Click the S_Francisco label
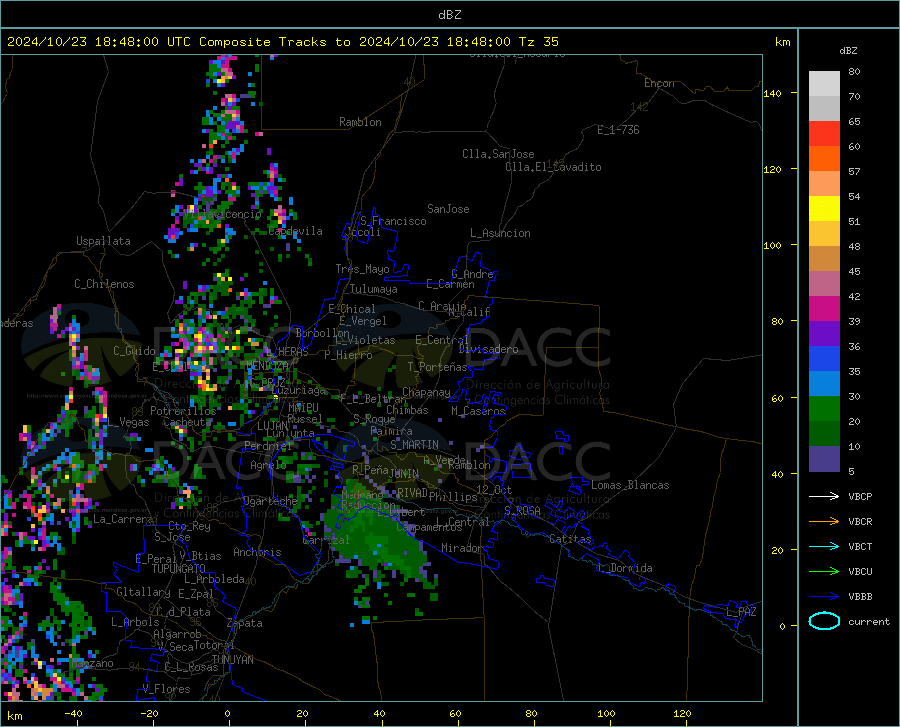This screenshot has width=900, height=727. pyautogui.click(x=393, y=221)
